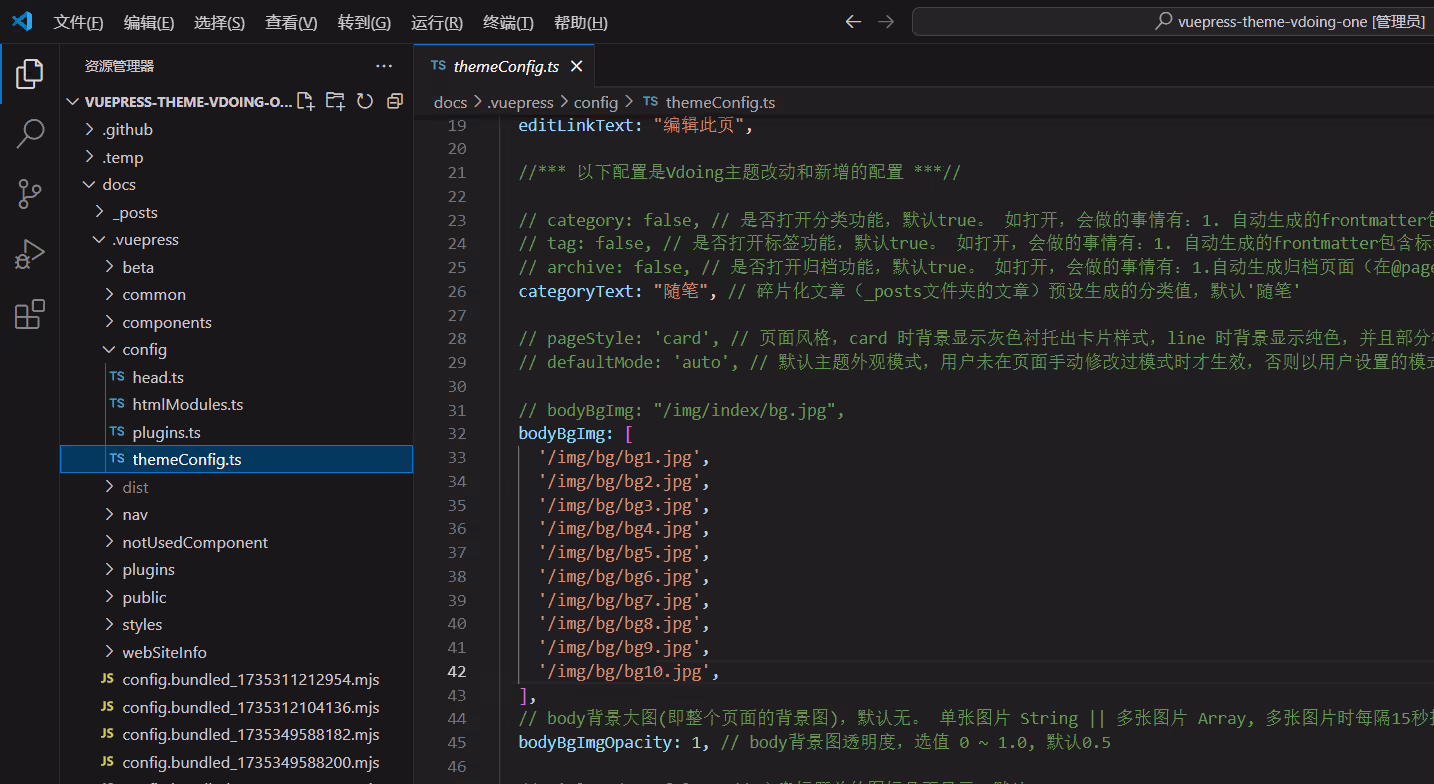
Task: Open the Explorer view in activity bar
Action: click(x=30, y=73)
